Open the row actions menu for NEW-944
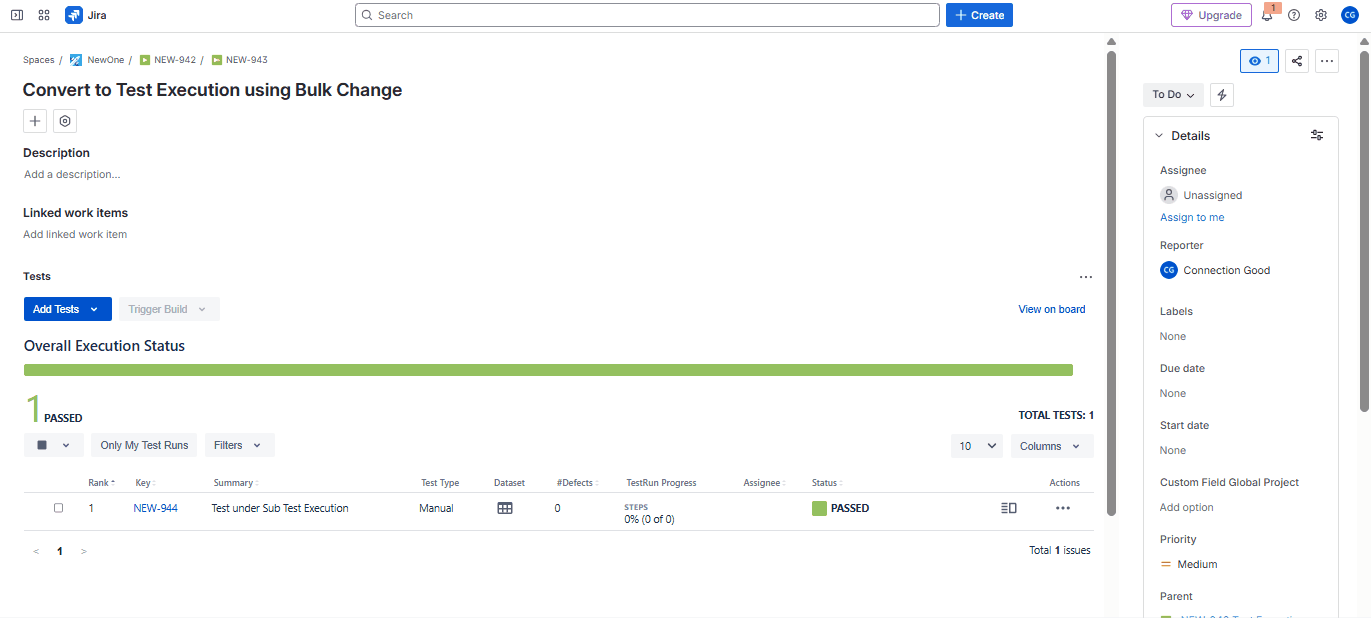The width and height of the screenshot is (1371, 618). [1062, 508]
